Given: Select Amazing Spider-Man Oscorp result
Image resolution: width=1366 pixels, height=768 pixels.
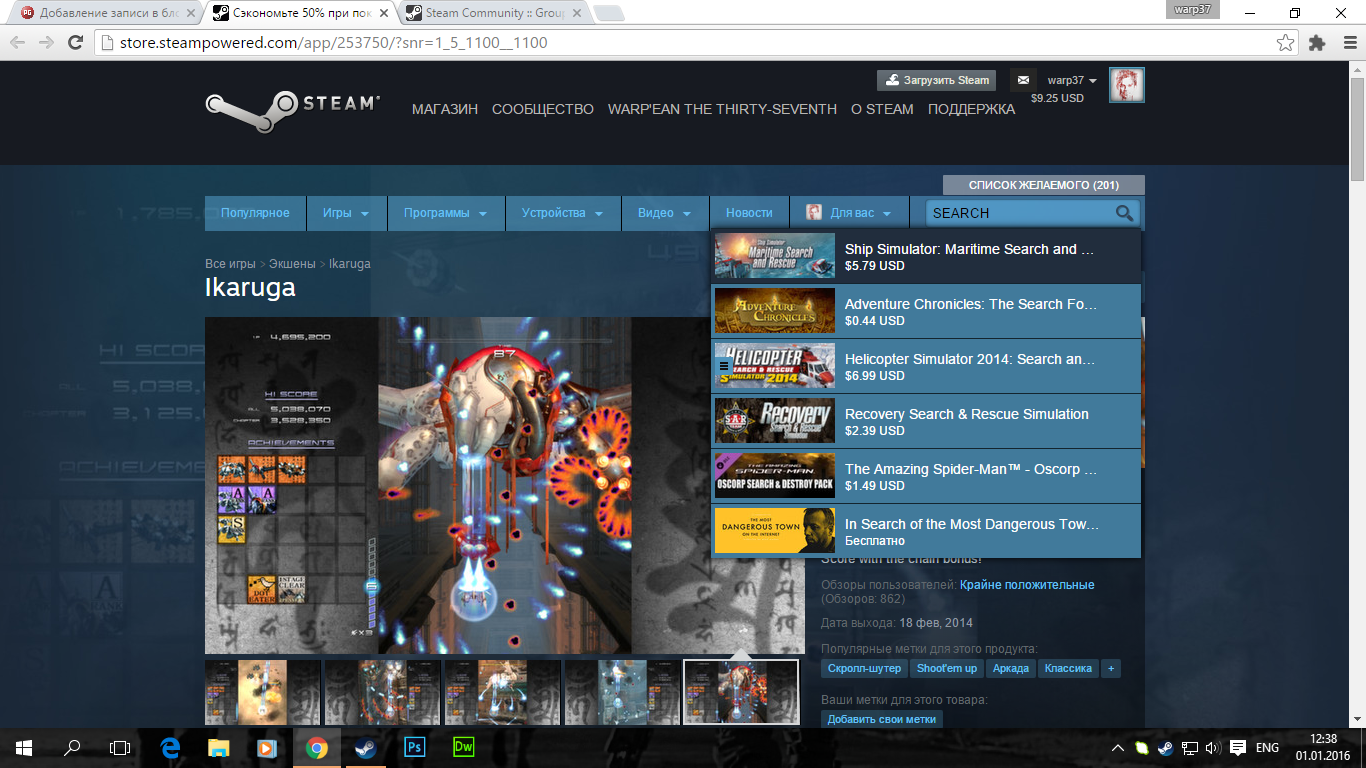Looking at the screenshot, I should 926,476.
